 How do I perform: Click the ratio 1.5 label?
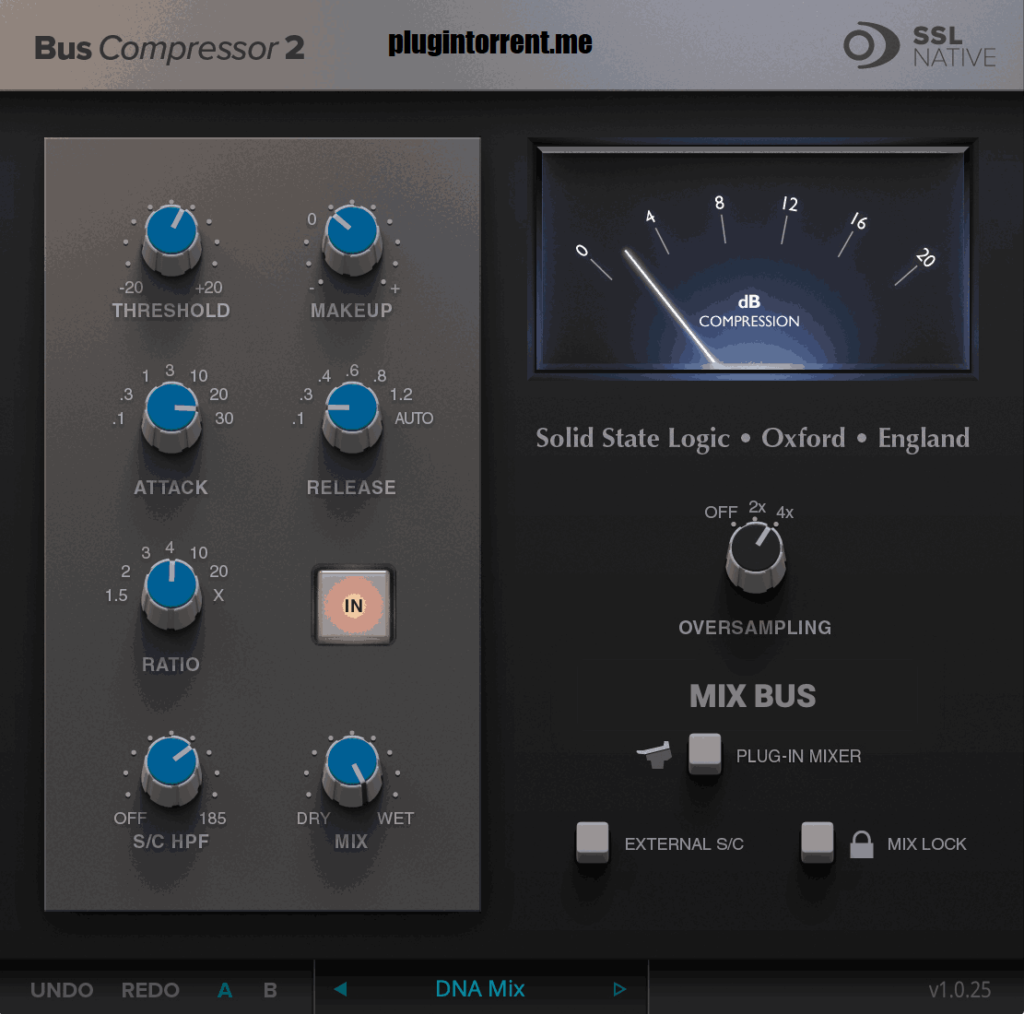pos(116,595)
